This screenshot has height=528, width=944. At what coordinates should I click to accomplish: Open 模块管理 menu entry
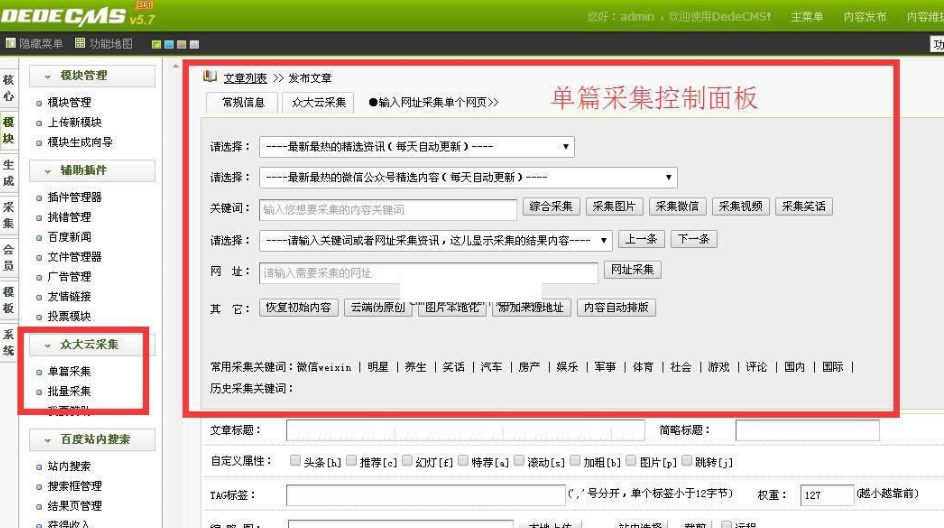point(69,102)
